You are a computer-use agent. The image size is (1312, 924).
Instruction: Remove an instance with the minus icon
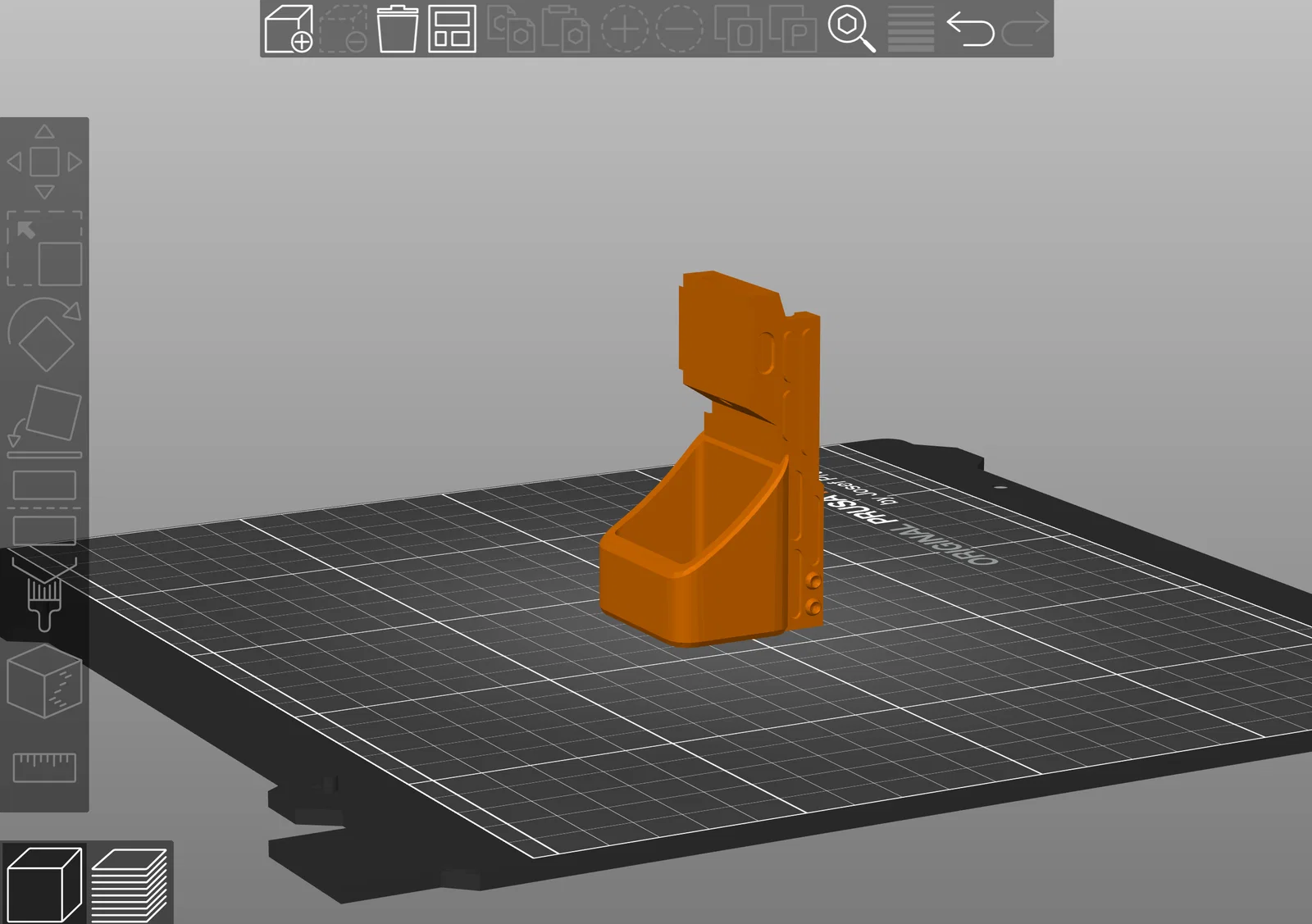pyautogui.click(x=679, y=29)
